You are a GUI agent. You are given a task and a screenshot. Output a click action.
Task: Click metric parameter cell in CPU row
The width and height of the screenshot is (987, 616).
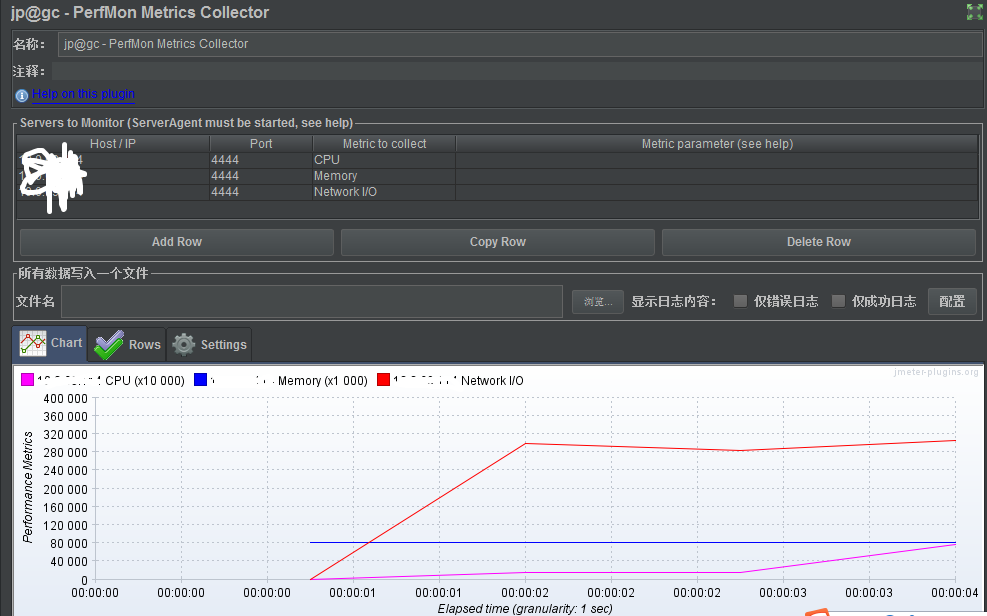717,160
